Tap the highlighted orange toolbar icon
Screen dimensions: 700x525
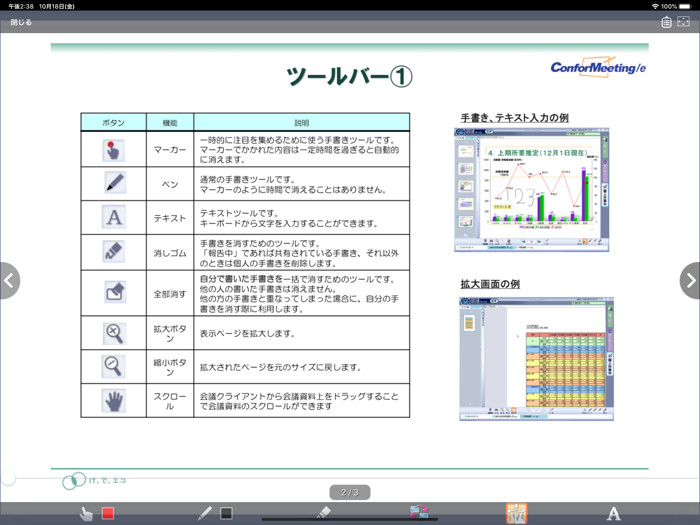[517, 513]
